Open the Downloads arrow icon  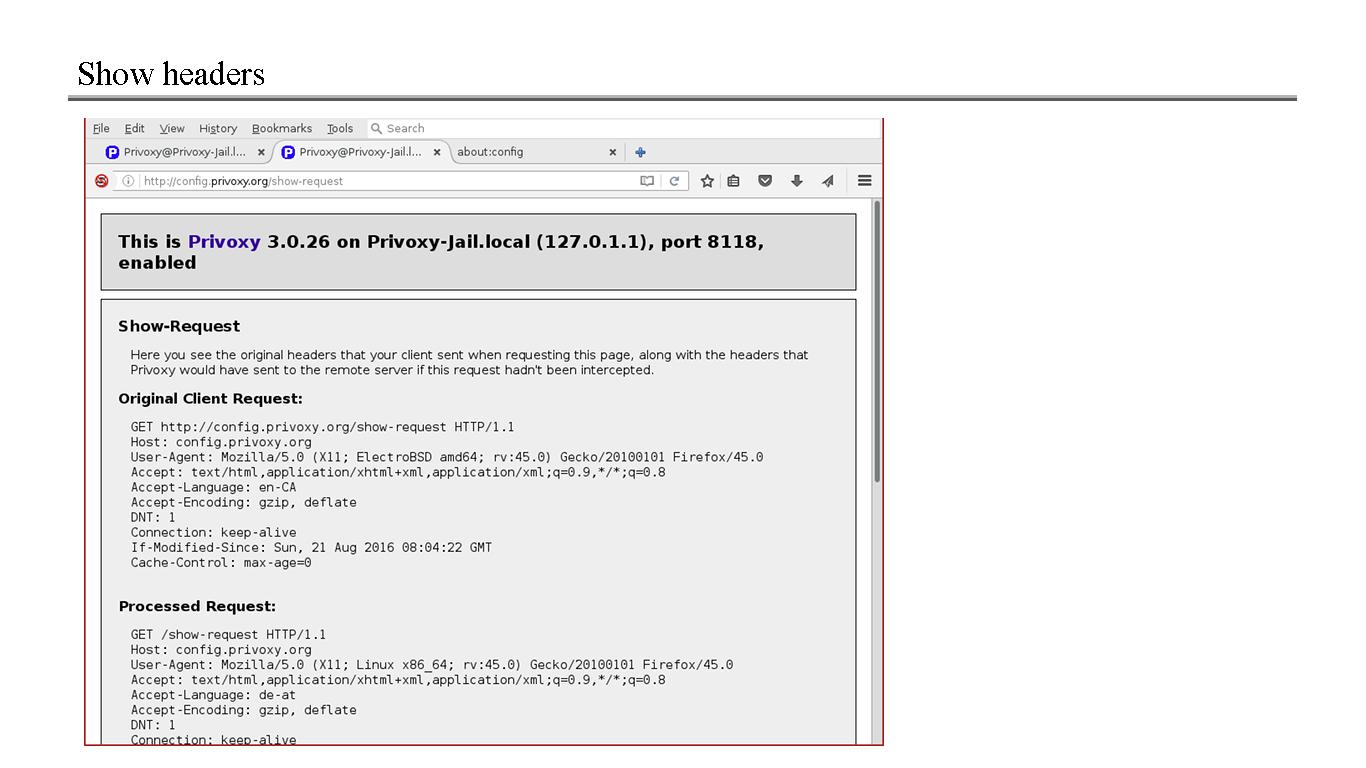(x=796, y=181)
